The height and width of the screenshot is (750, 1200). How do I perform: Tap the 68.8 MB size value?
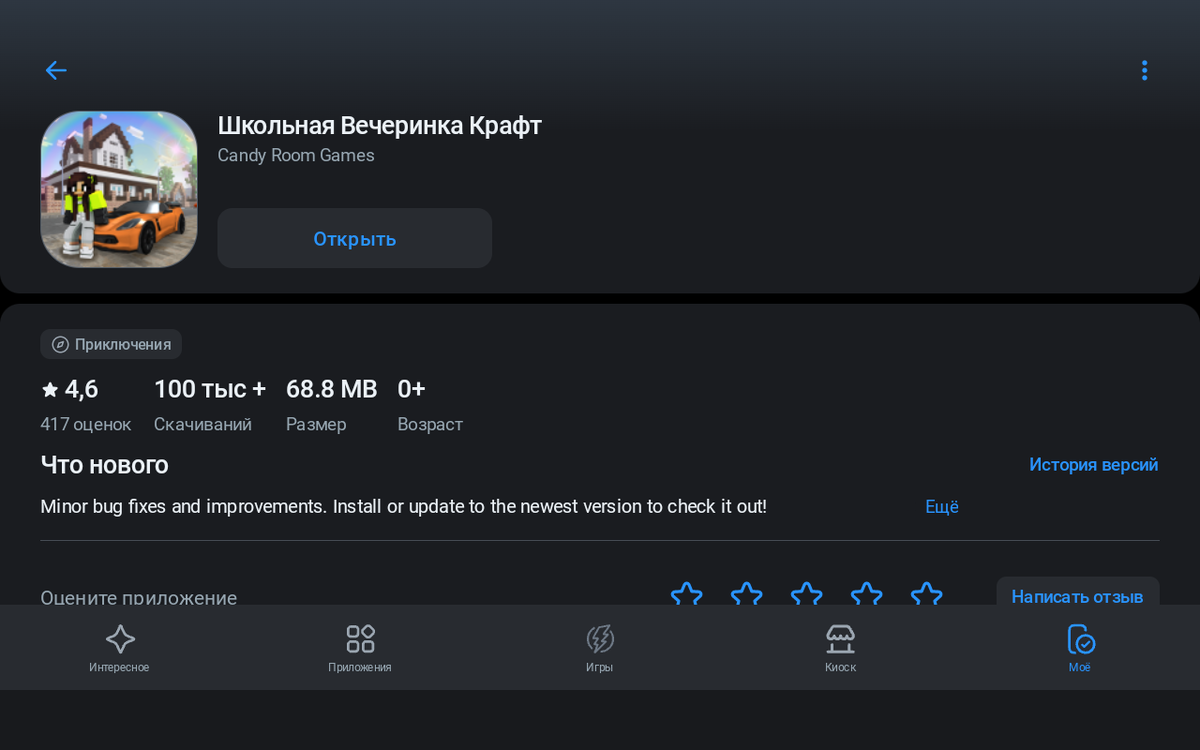point(332,389)
